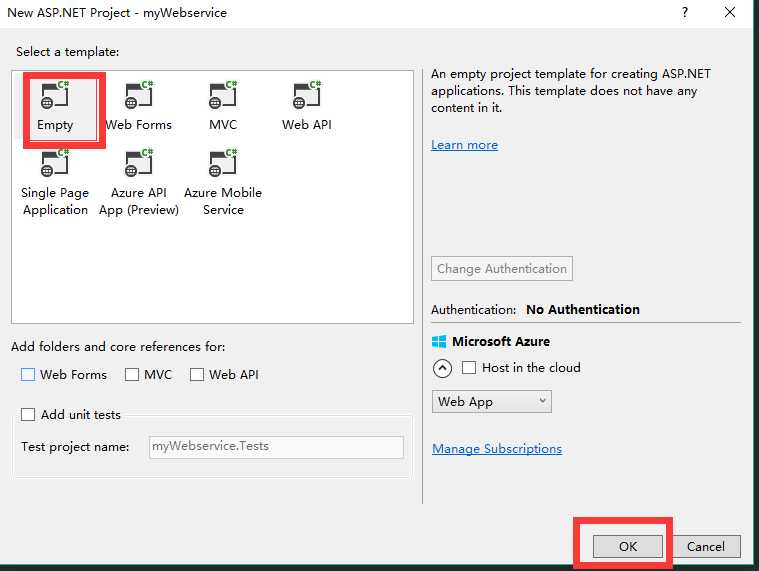
Task: Follow the Learn more link
Action: point(464,145)
